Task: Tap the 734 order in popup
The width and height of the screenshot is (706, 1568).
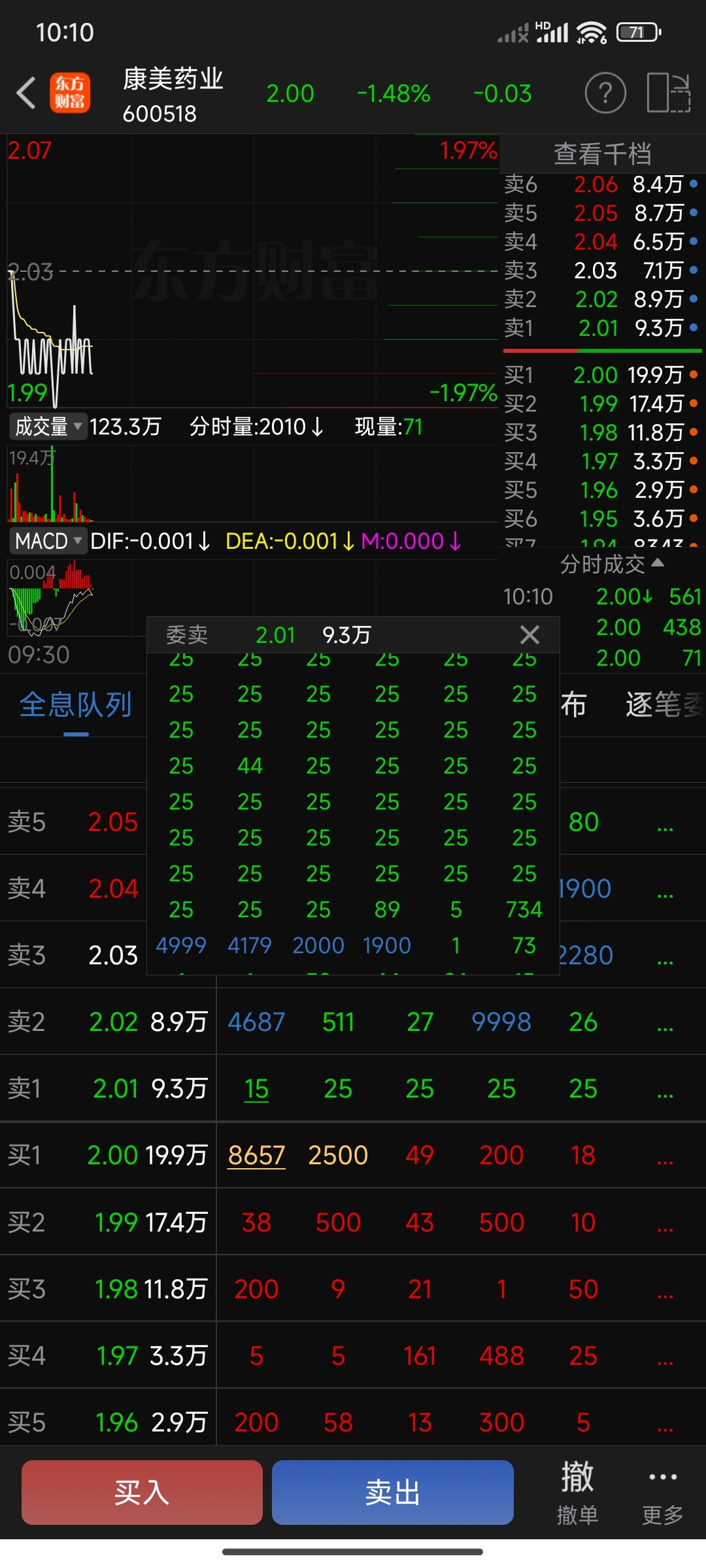Action: 524,909
